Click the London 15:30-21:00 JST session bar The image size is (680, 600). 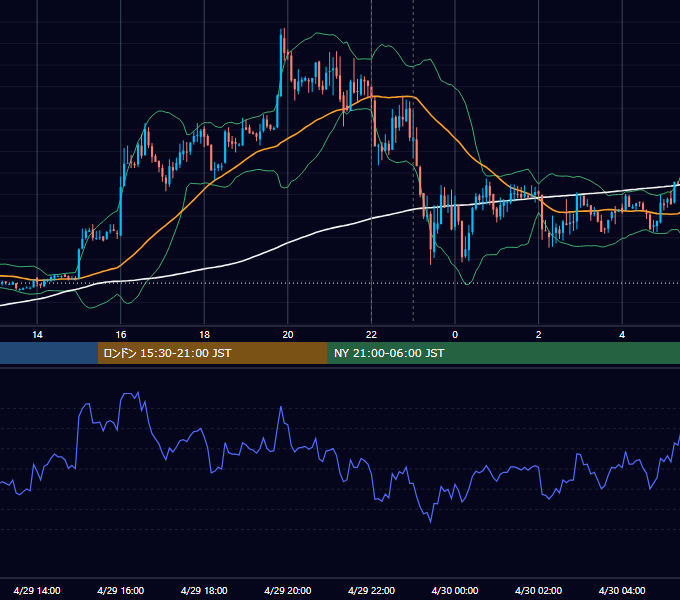tap(212, 353)
